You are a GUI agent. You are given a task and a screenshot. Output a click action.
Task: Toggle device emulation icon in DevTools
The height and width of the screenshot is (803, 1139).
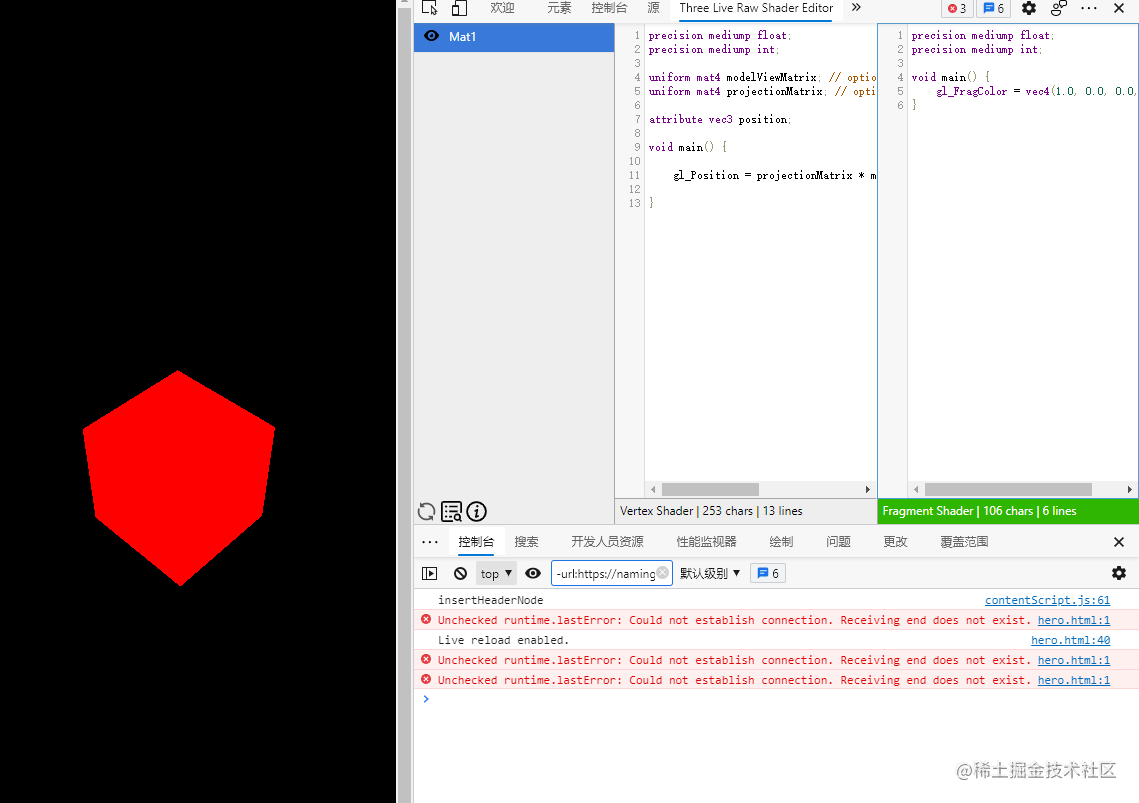459,8
